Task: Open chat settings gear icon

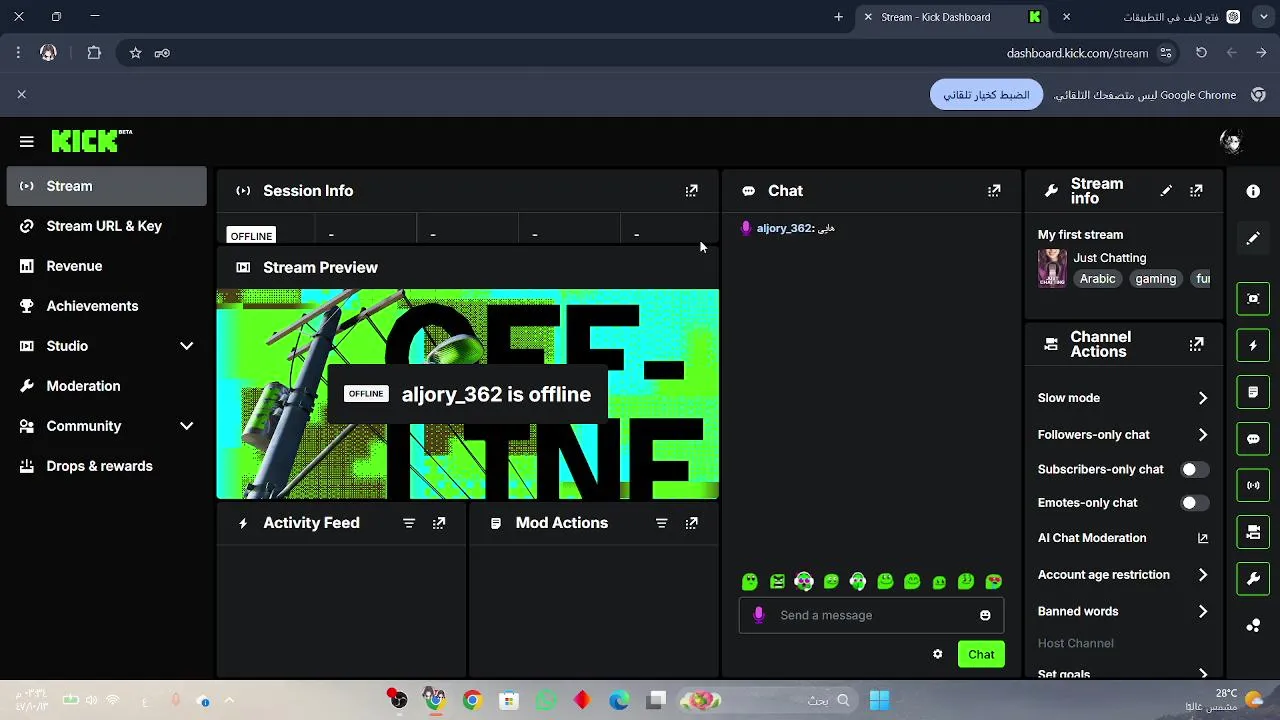Action: [937, 654]
